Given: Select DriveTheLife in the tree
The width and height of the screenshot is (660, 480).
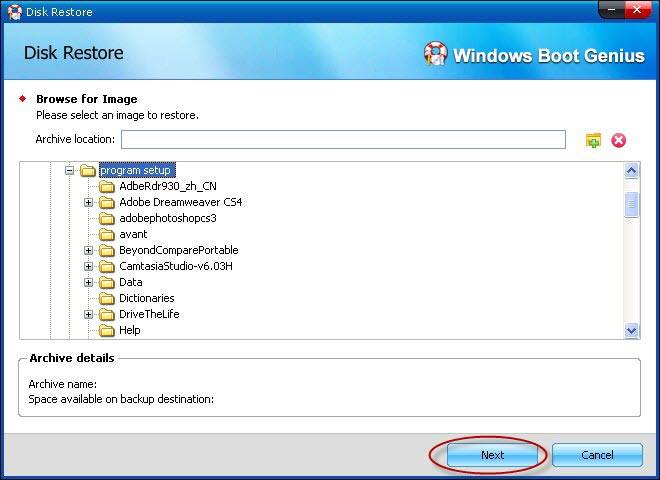Looking at the screenshot, I should (x=149, y=314).
